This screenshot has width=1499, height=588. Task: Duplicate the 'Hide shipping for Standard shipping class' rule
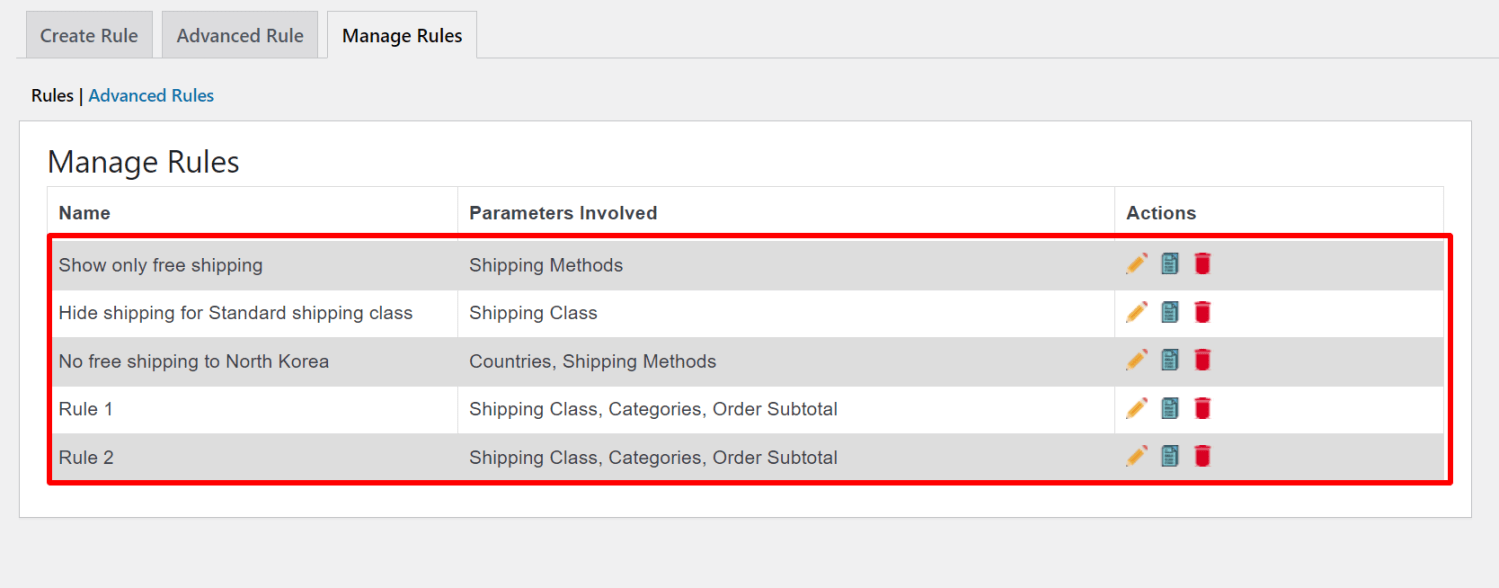(1169, 312)
